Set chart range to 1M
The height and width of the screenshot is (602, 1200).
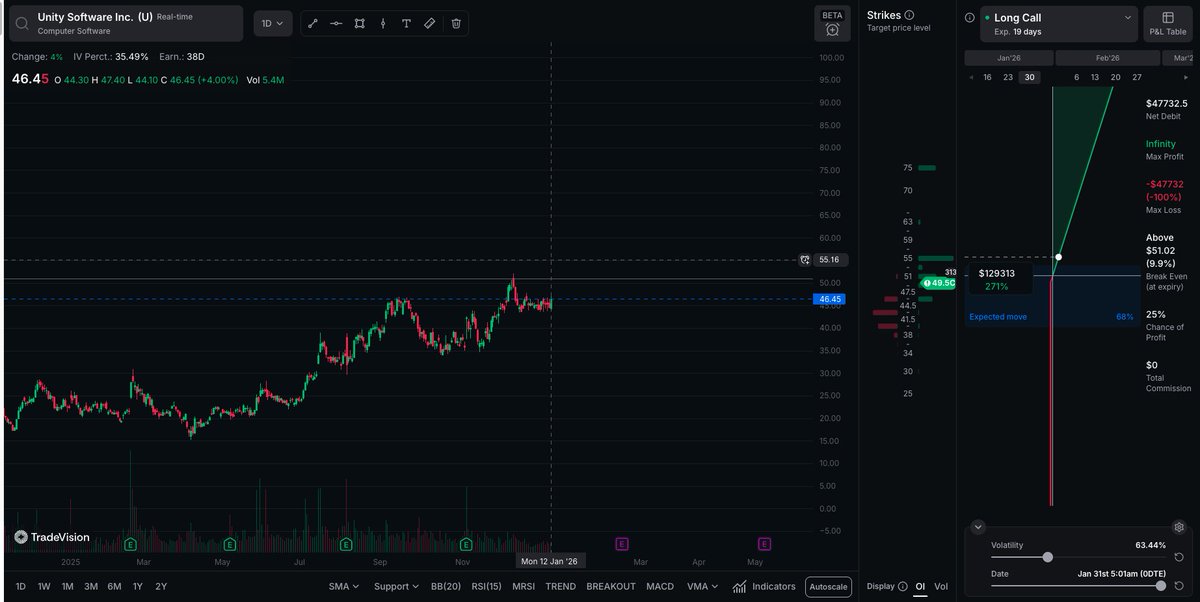click(x=68, y=587)
